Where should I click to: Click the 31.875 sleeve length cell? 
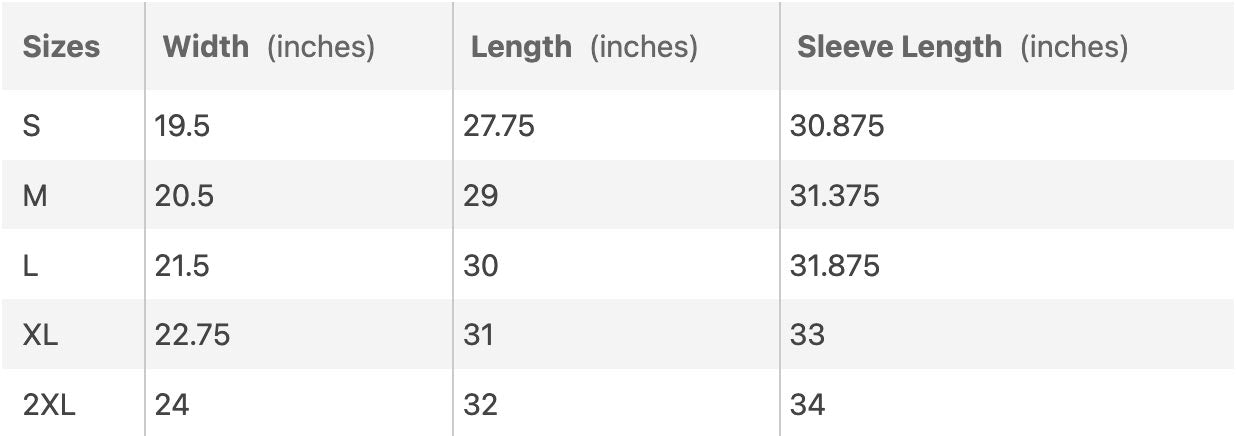835,265
